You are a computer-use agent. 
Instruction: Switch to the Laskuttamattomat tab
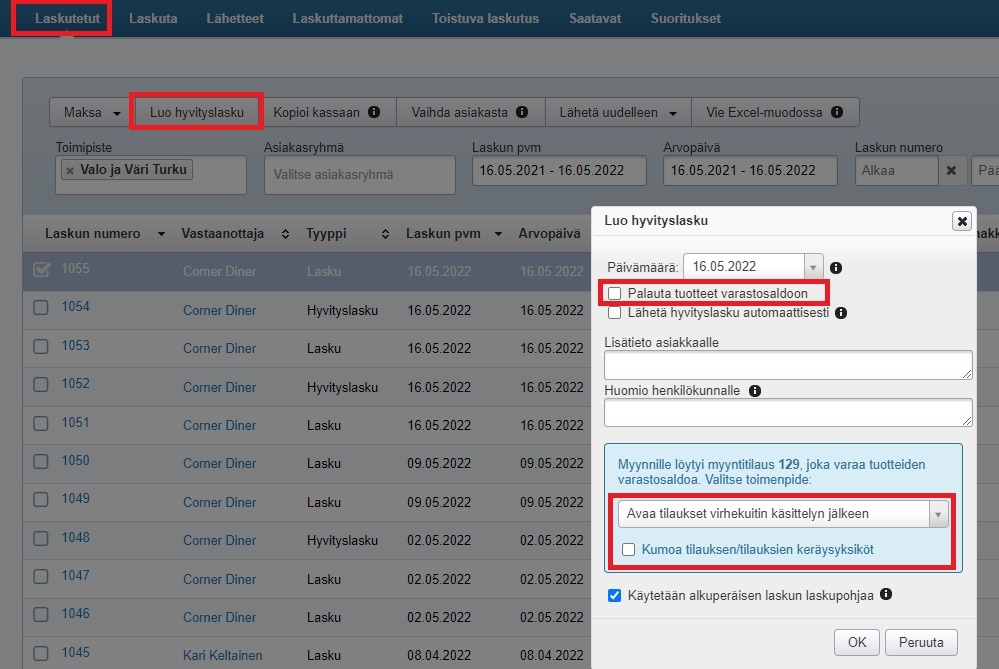[347, 19]
